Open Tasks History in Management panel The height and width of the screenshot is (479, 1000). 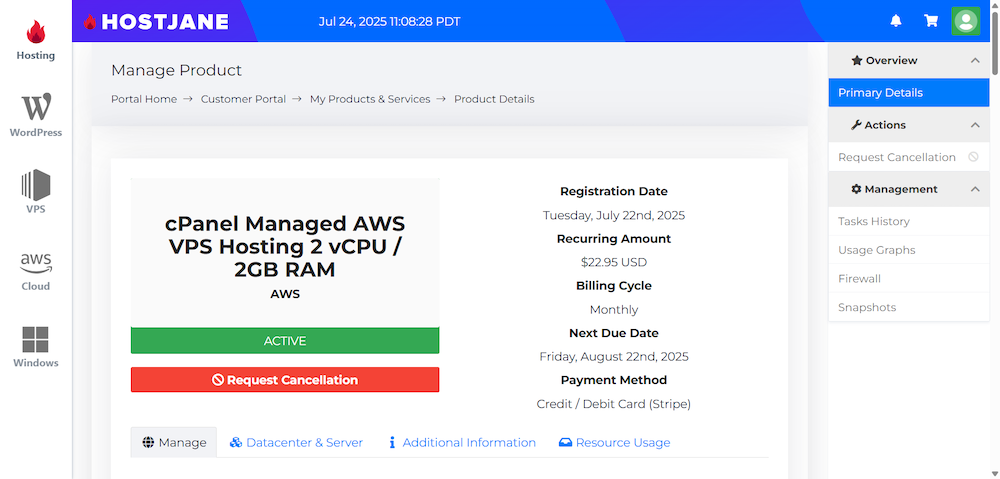coord(909,221)
